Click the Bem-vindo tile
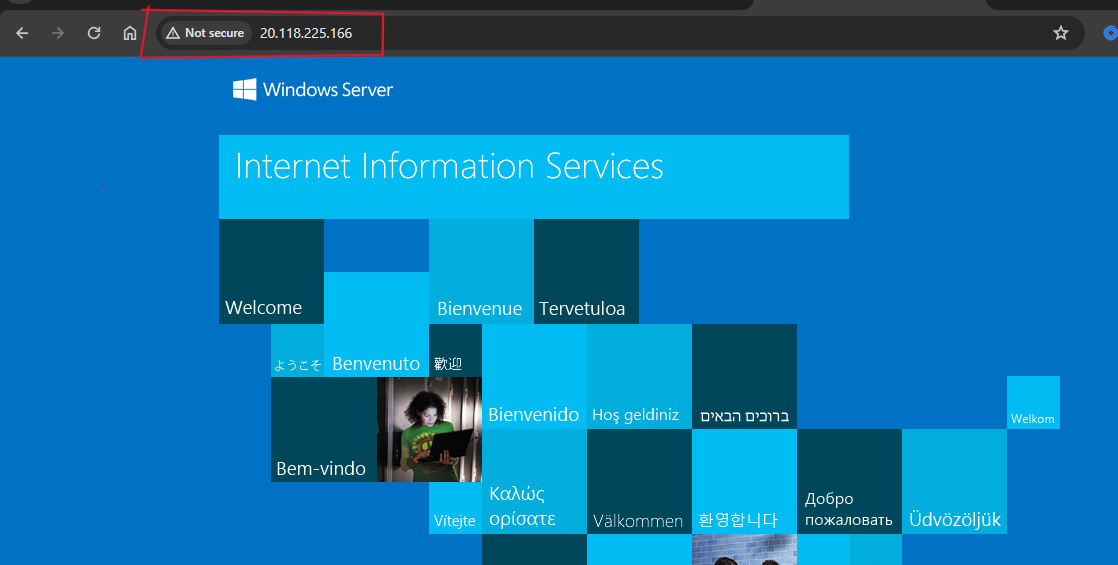1118x565 pixels. 324,429
